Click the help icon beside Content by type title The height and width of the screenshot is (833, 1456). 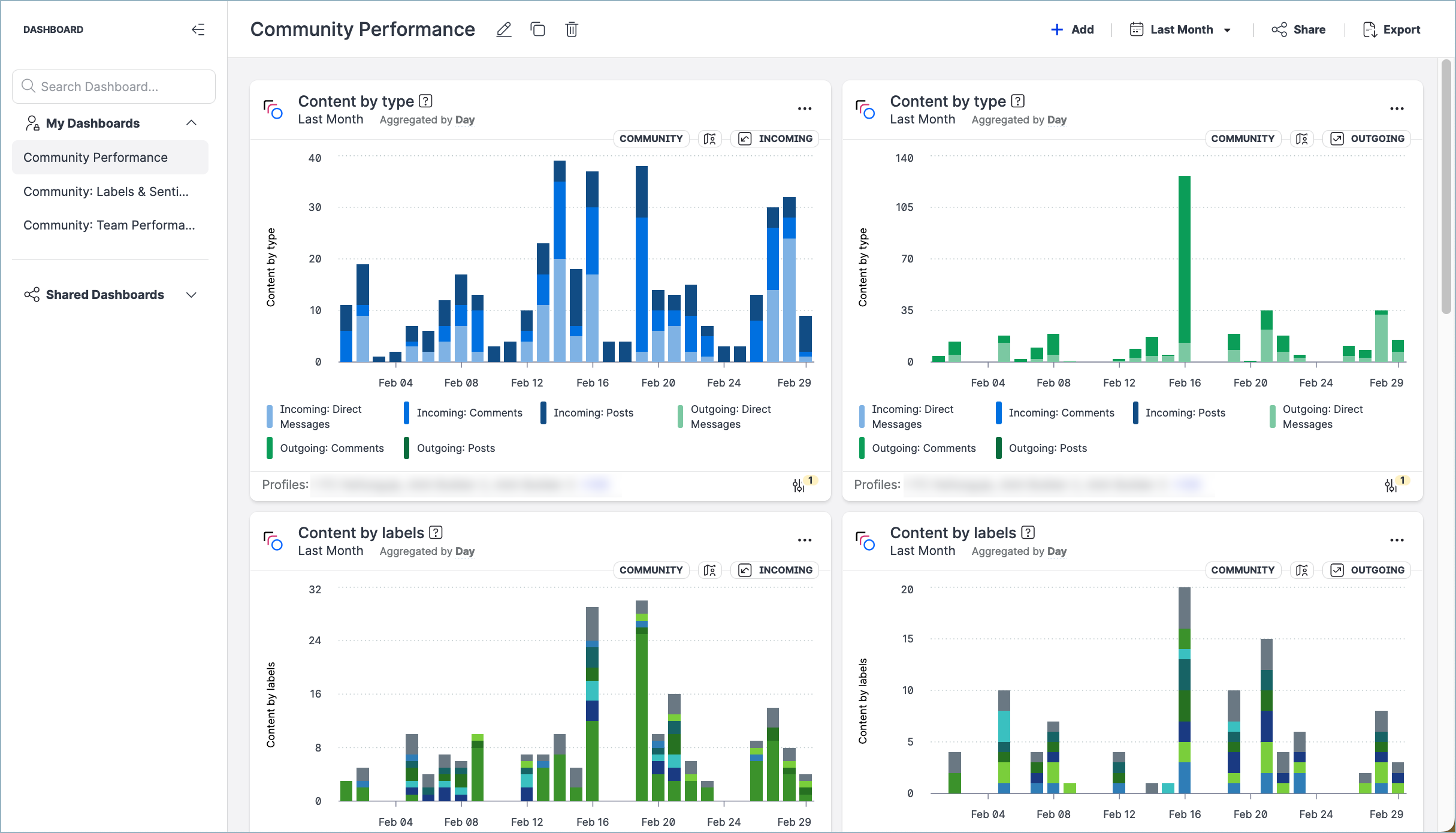425,101
